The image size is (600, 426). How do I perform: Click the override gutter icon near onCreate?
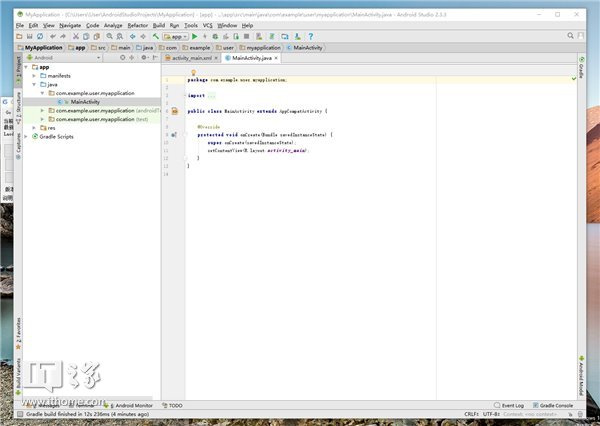[173, 134]
